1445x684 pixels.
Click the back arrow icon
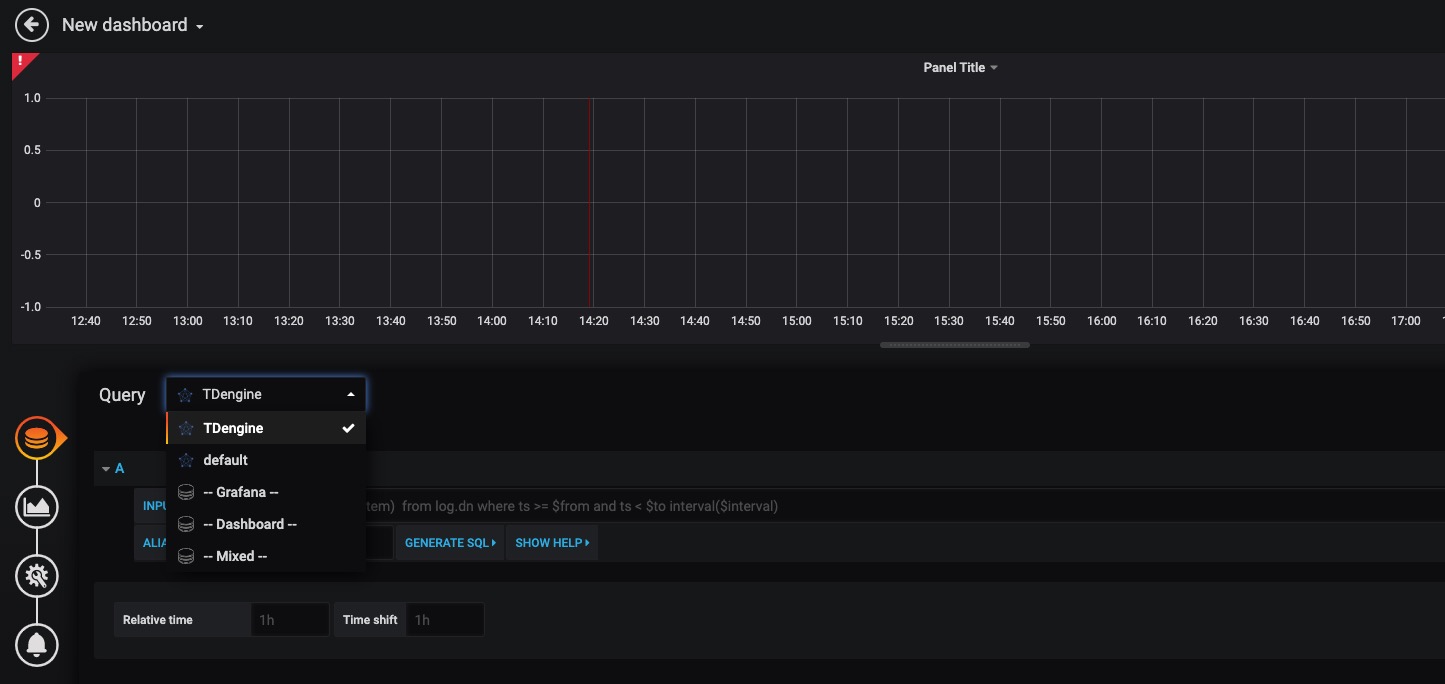(32, 25)
